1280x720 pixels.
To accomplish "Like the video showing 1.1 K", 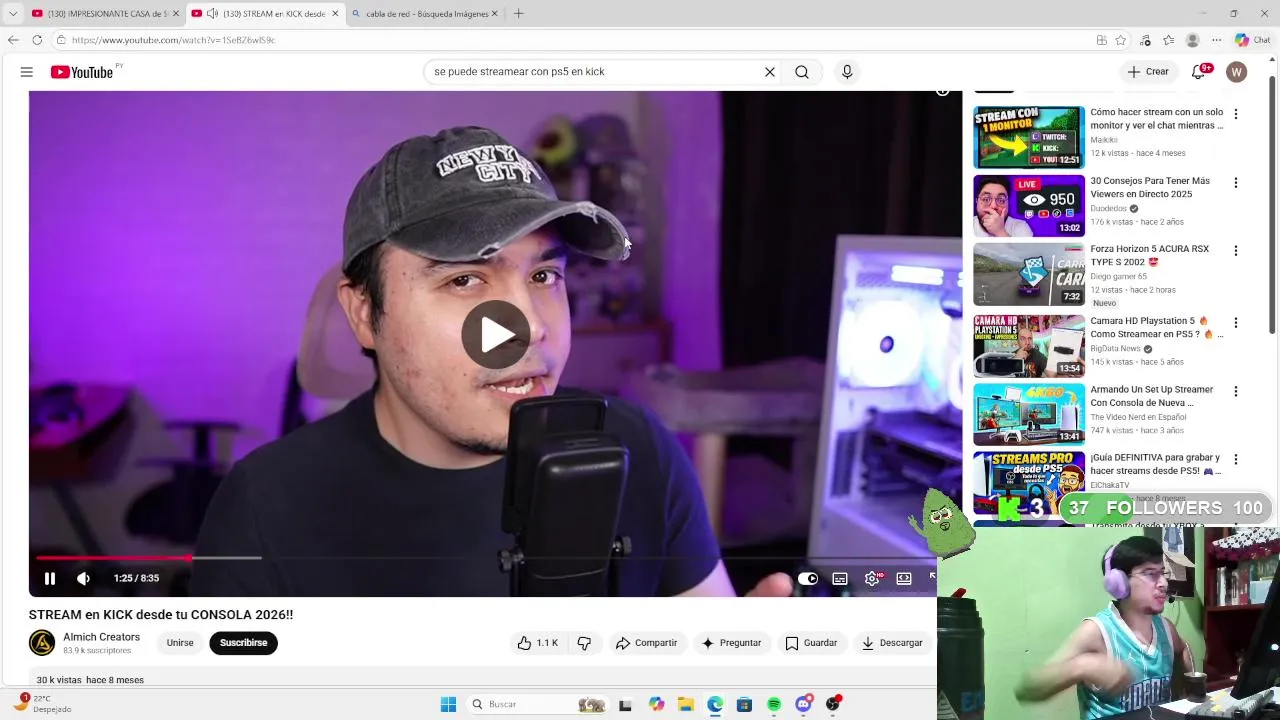I will click(x=537, y=643).
